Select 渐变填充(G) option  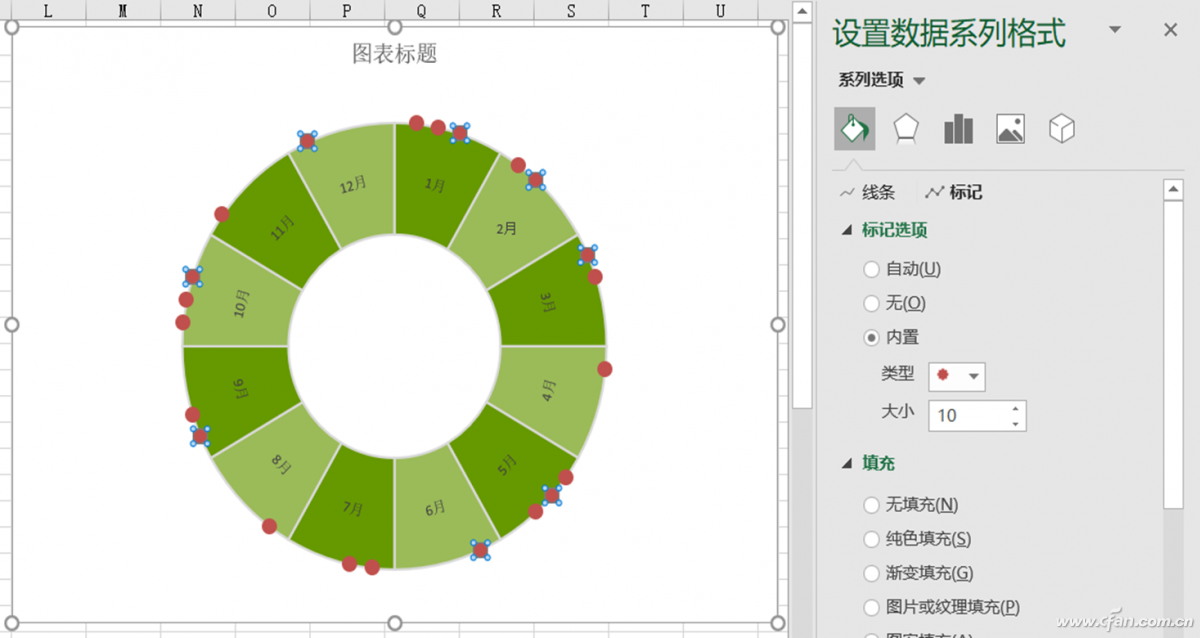coord(919,573)
